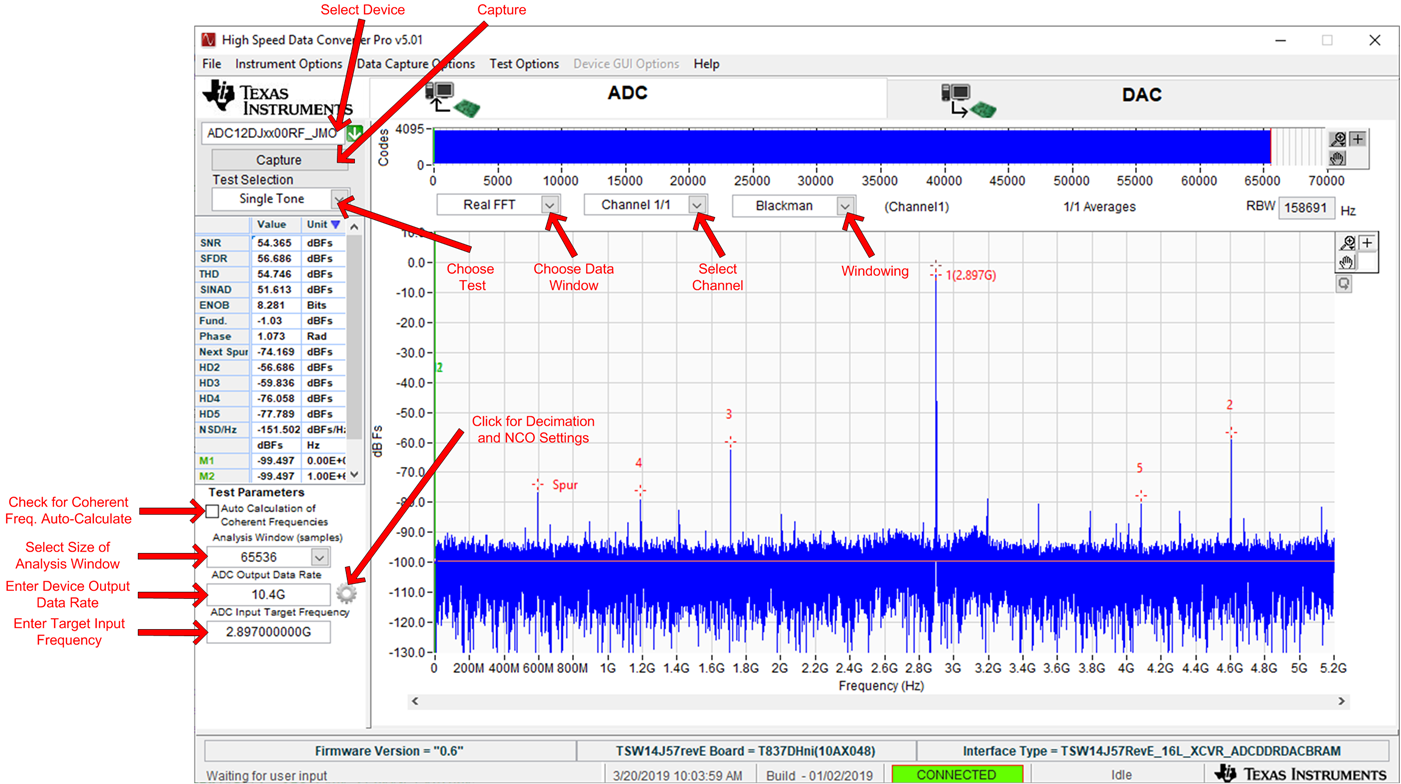
Task: Open the Channel 1/1 selector dropdown
Action: pyautogui.click(x=697, y=205)
